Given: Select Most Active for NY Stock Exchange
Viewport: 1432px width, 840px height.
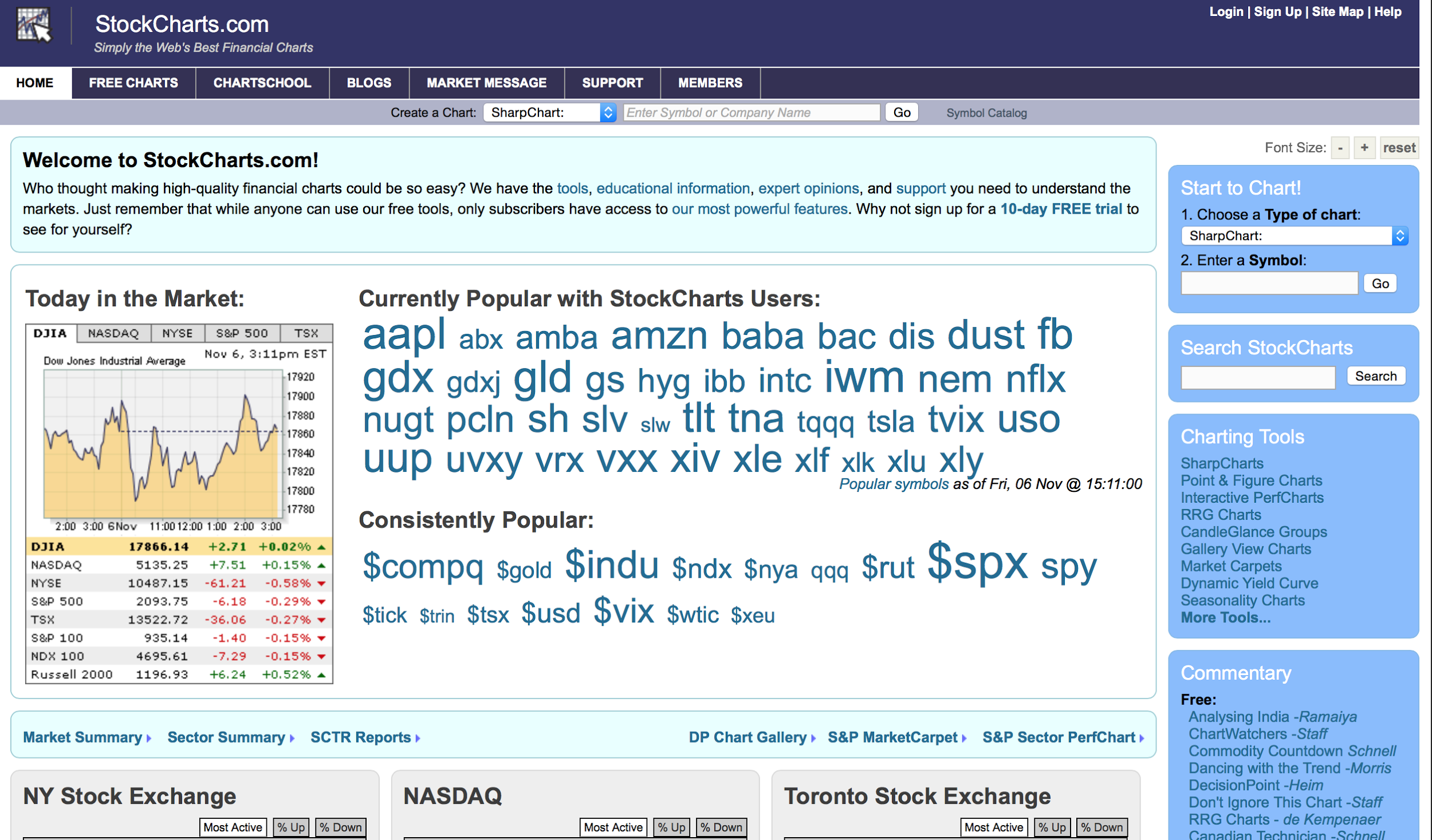Looking at the screenshot, I should (x=233, y=827).
